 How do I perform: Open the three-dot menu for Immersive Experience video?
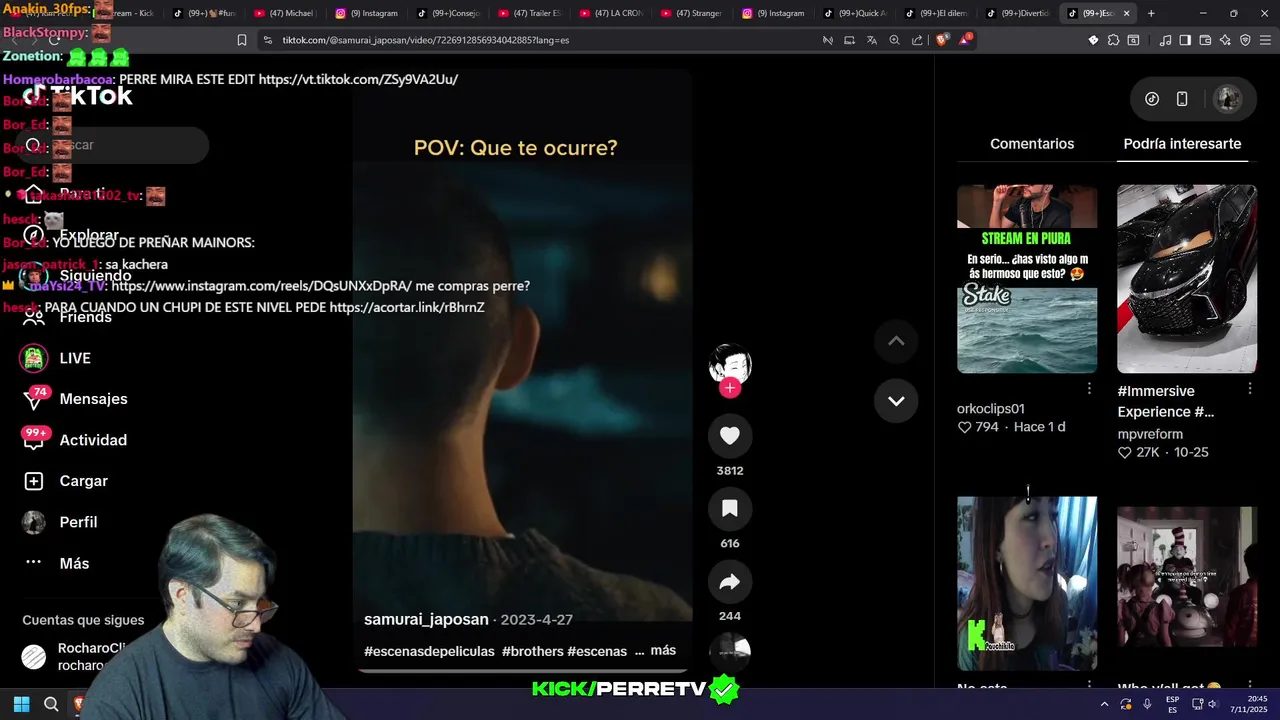coord(1250,388)
